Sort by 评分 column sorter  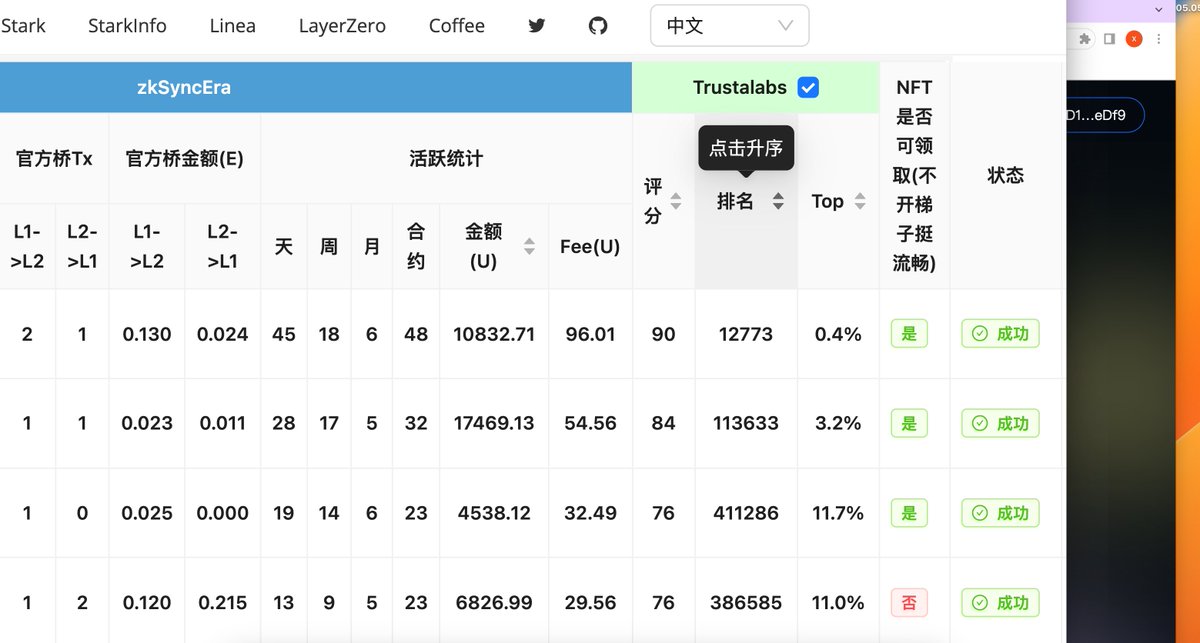pos(676,201)
